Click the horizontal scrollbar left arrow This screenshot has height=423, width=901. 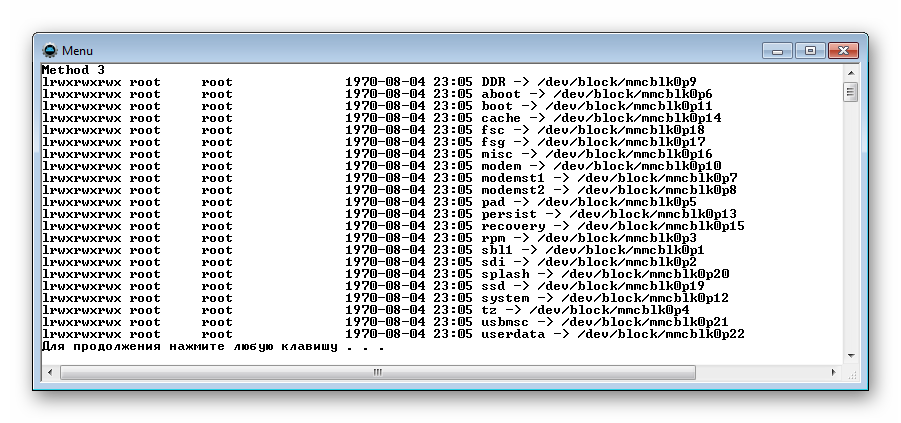[49, 372]
